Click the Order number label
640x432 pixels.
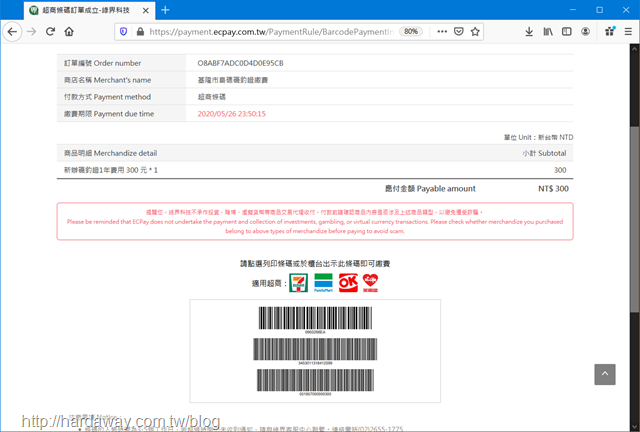coord(102,63)
